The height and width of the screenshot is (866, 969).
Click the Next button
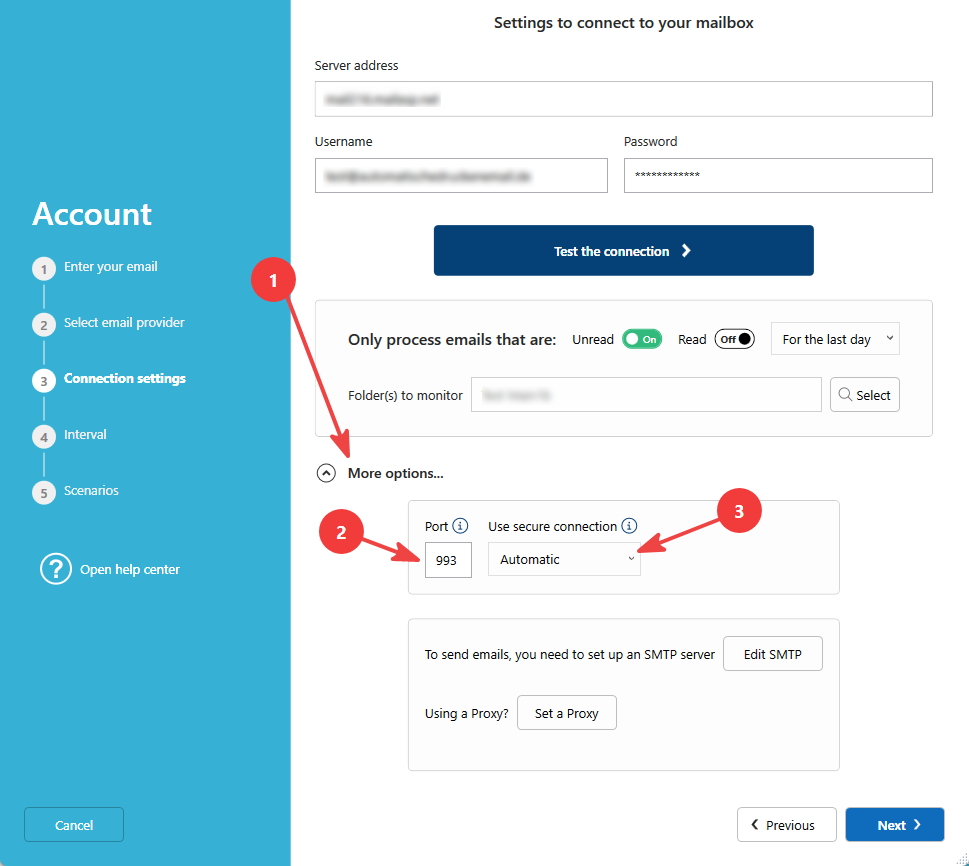pos(895,825)
